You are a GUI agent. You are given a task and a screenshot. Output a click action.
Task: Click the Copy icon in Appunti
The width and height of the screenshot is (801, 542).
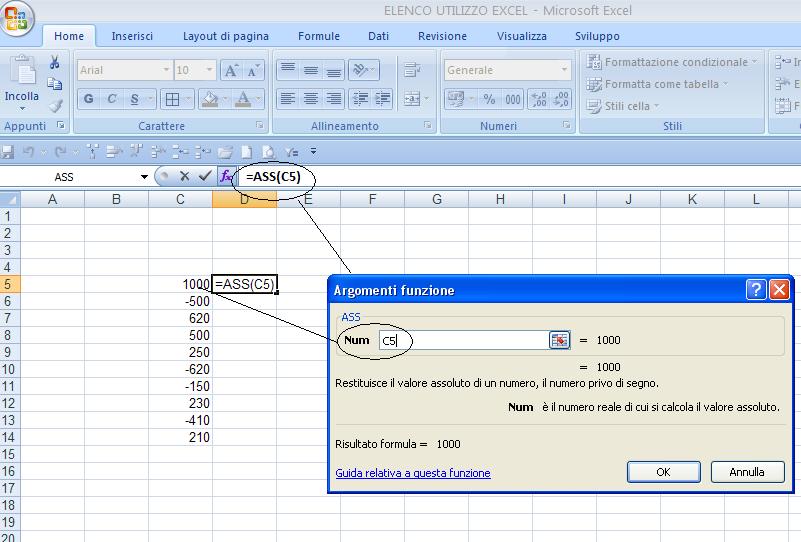[x=55, y=84]
